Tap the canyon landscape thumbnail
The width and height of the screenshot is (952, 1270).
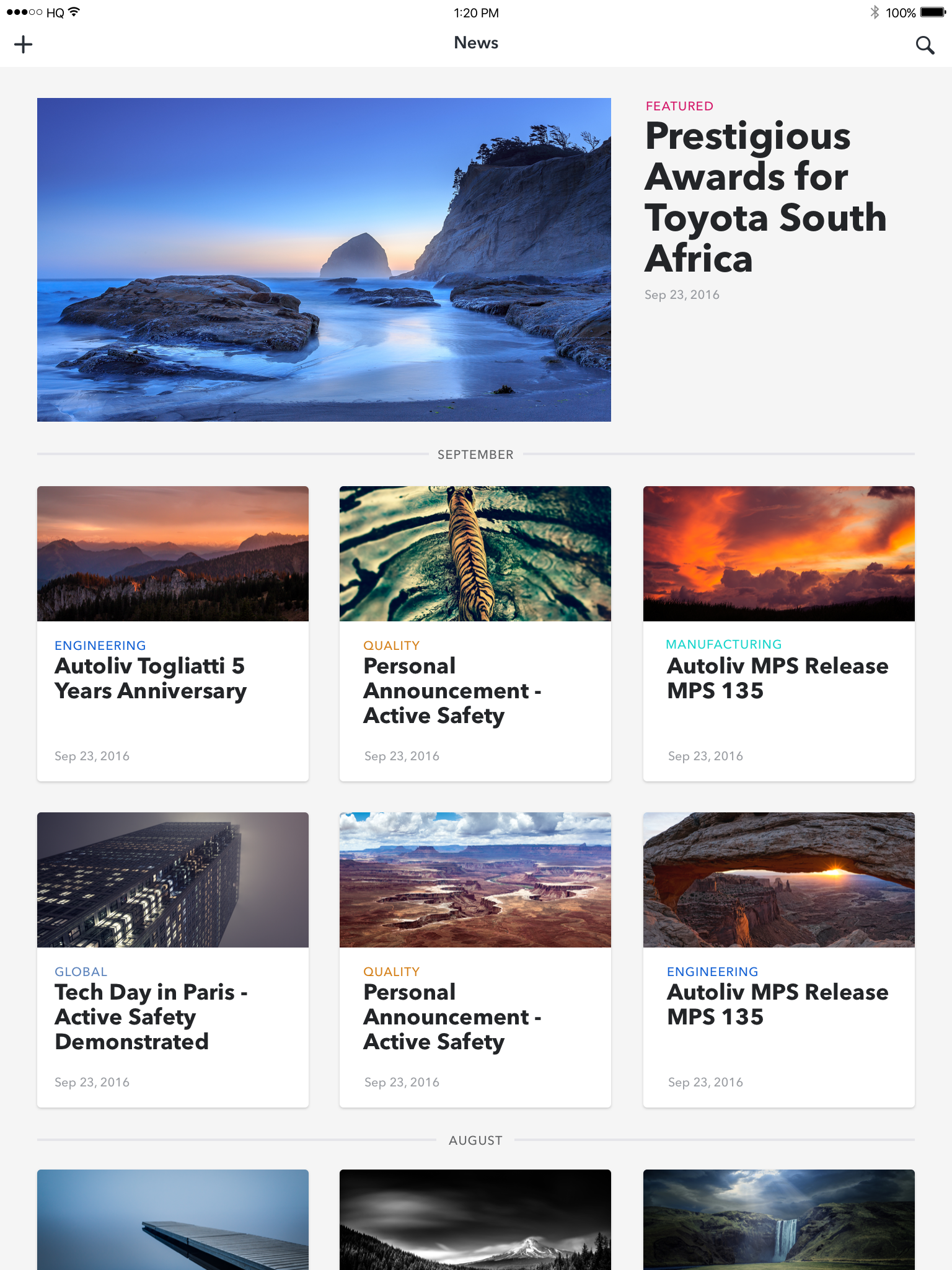coord(475,879)
